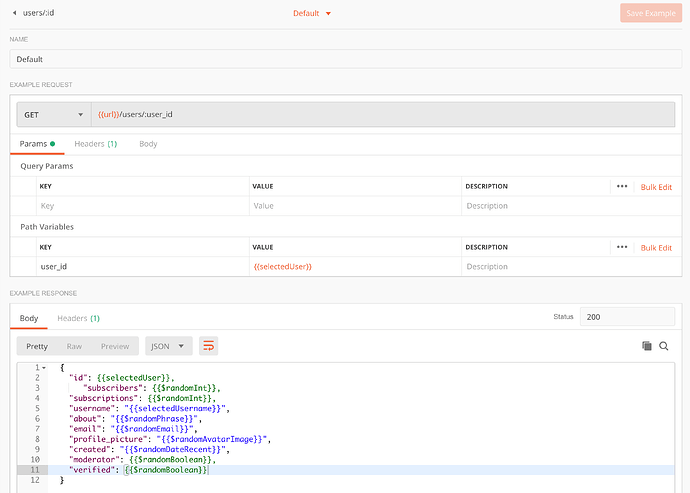Collapse the JSON fold arrow at line 1
The width and height of the screenshot is (690, 493).
[44, 368]
